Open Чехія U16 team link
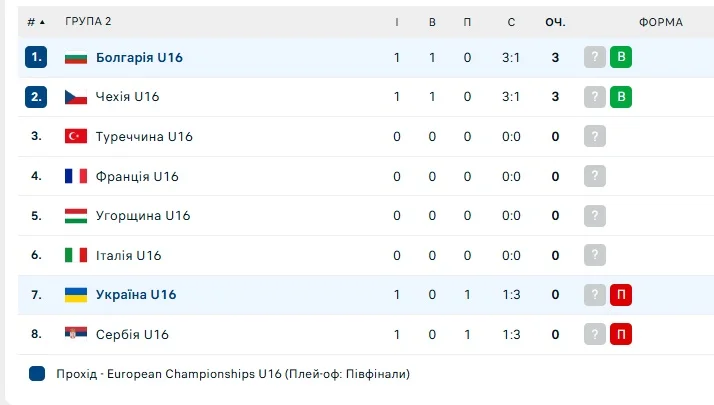The height and width of the screenshot is (405, 714). (128, 97)
